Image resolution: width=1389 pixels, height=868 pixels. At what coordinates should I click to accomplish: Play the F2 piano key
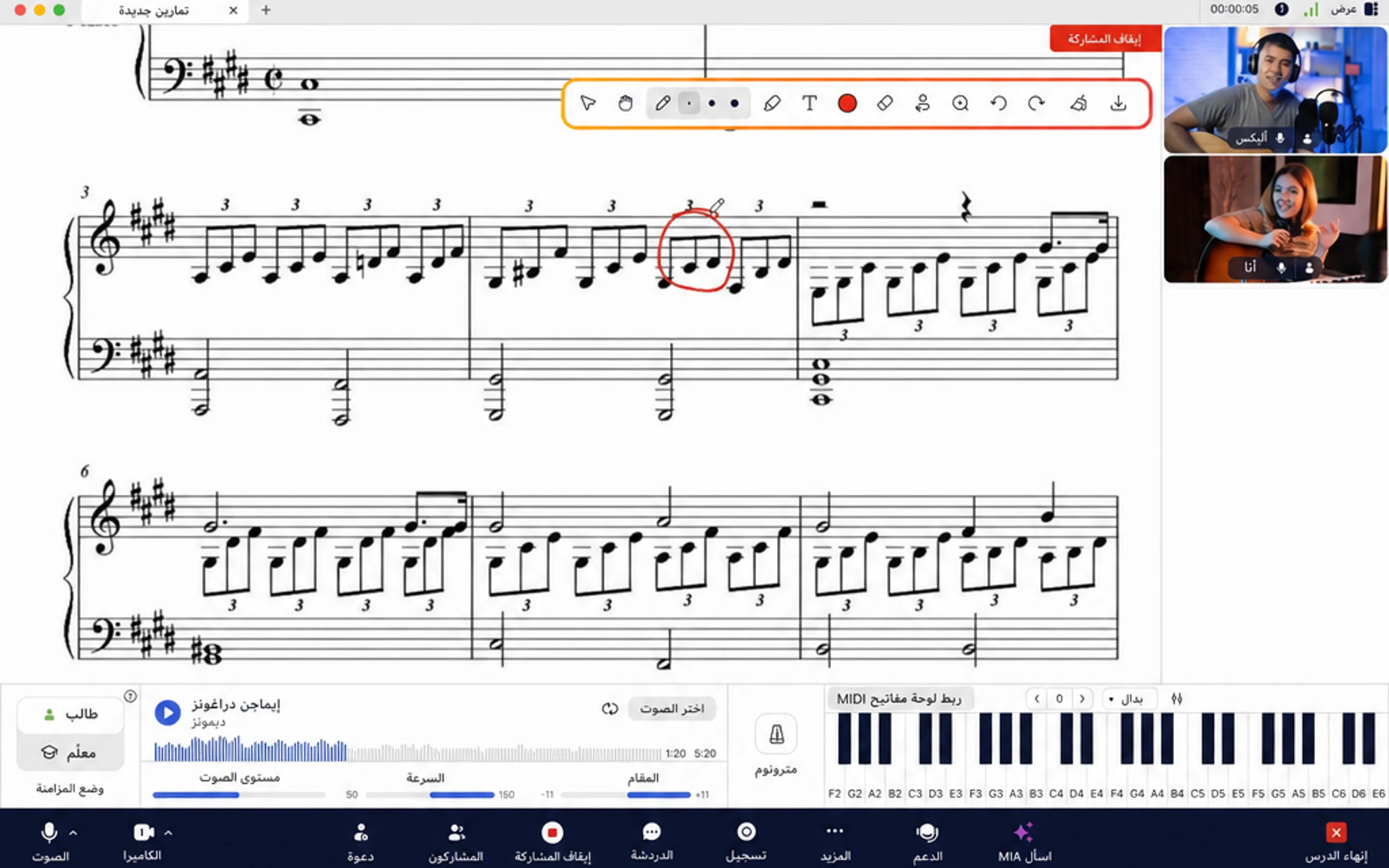(834, 783)
